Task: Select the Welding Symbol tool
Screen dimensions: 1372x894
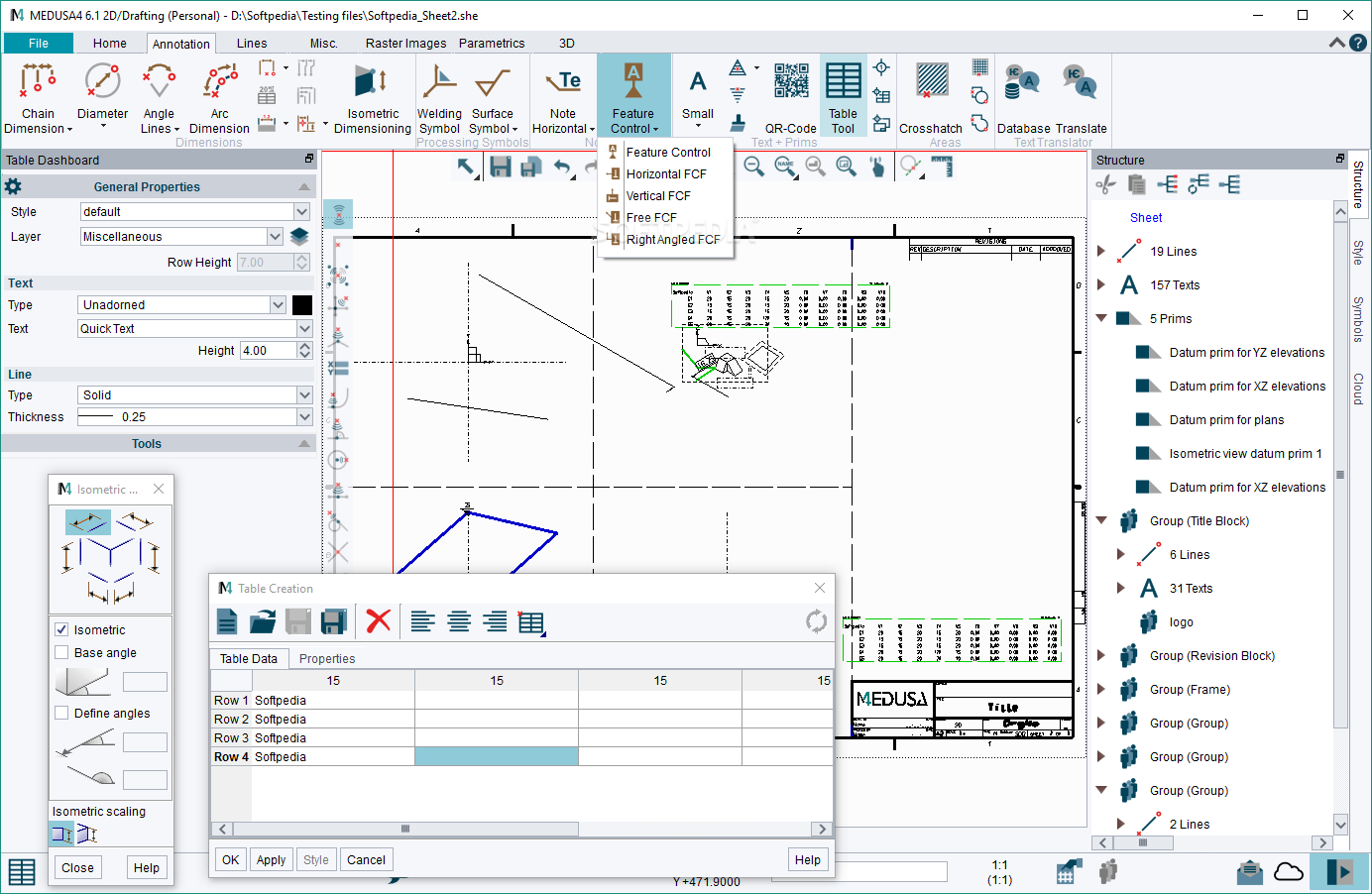Action: pyautogui.click(x=439, y=97)
